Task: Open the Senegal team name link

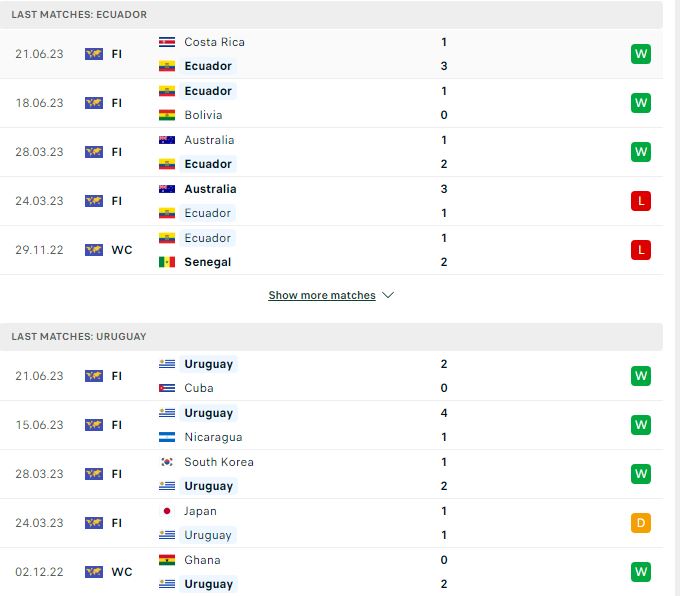Action: 207,262
